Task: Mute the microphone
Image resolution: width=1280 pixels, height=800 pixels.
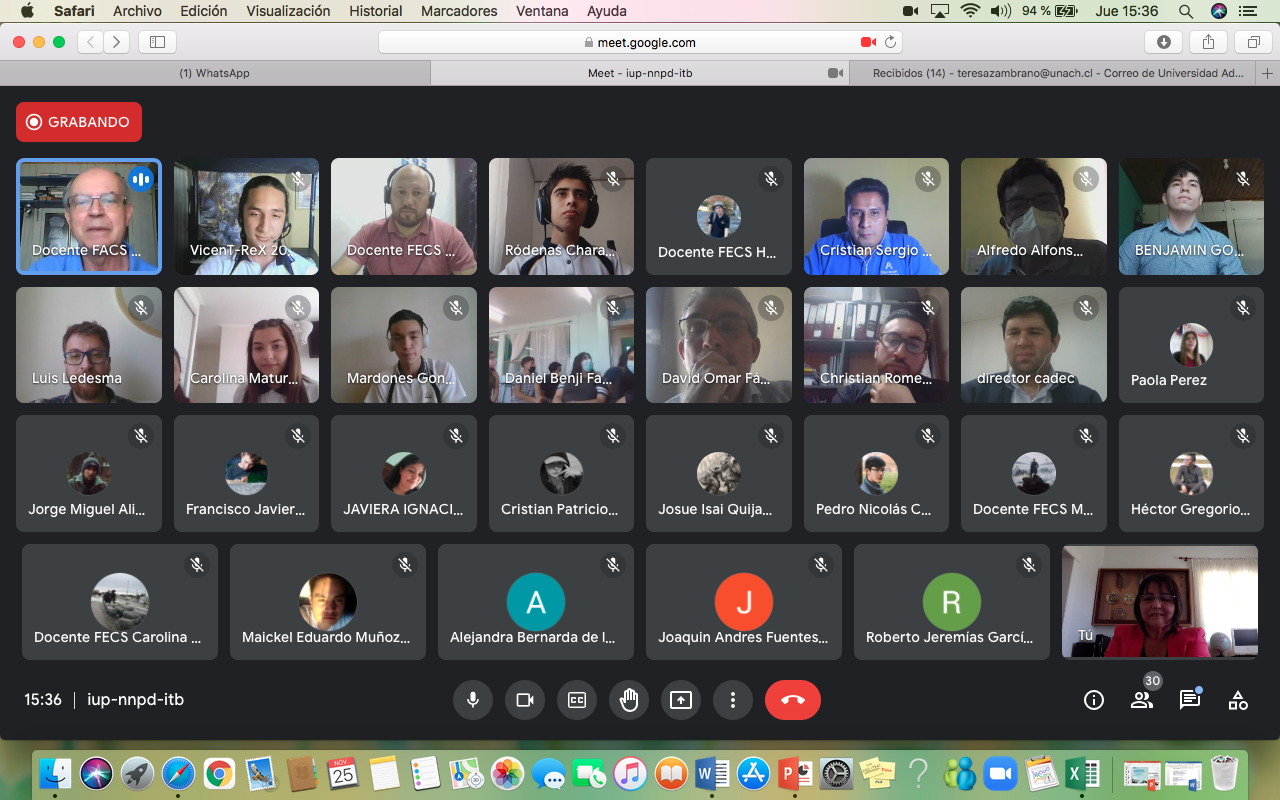Action: coord(472,700)
